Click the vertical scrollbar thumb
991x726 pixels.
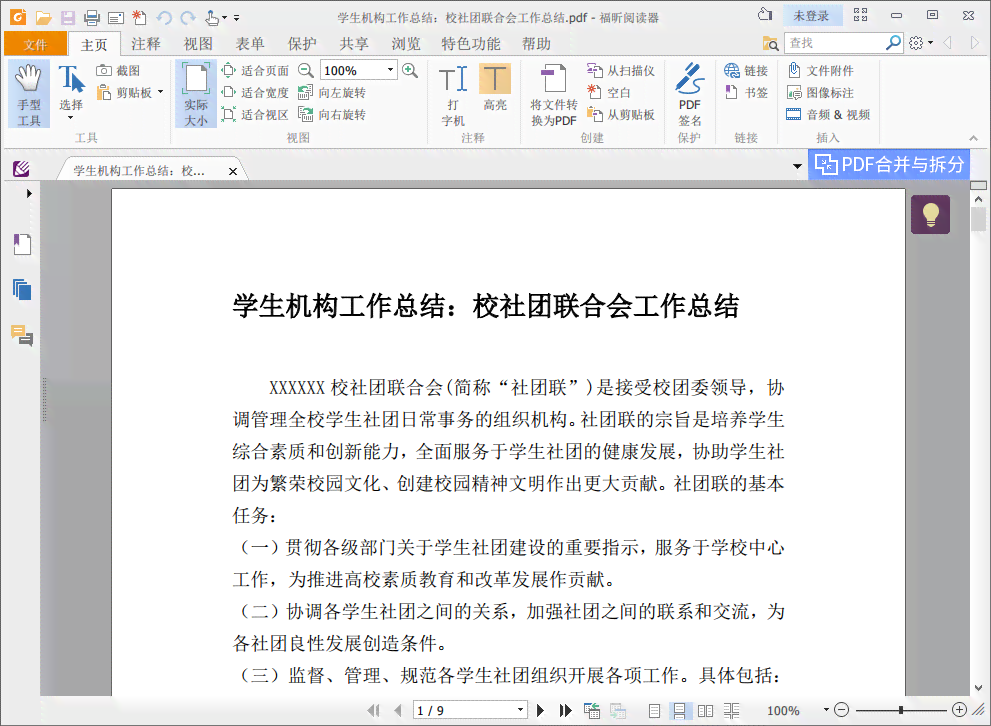pos(978,219)
